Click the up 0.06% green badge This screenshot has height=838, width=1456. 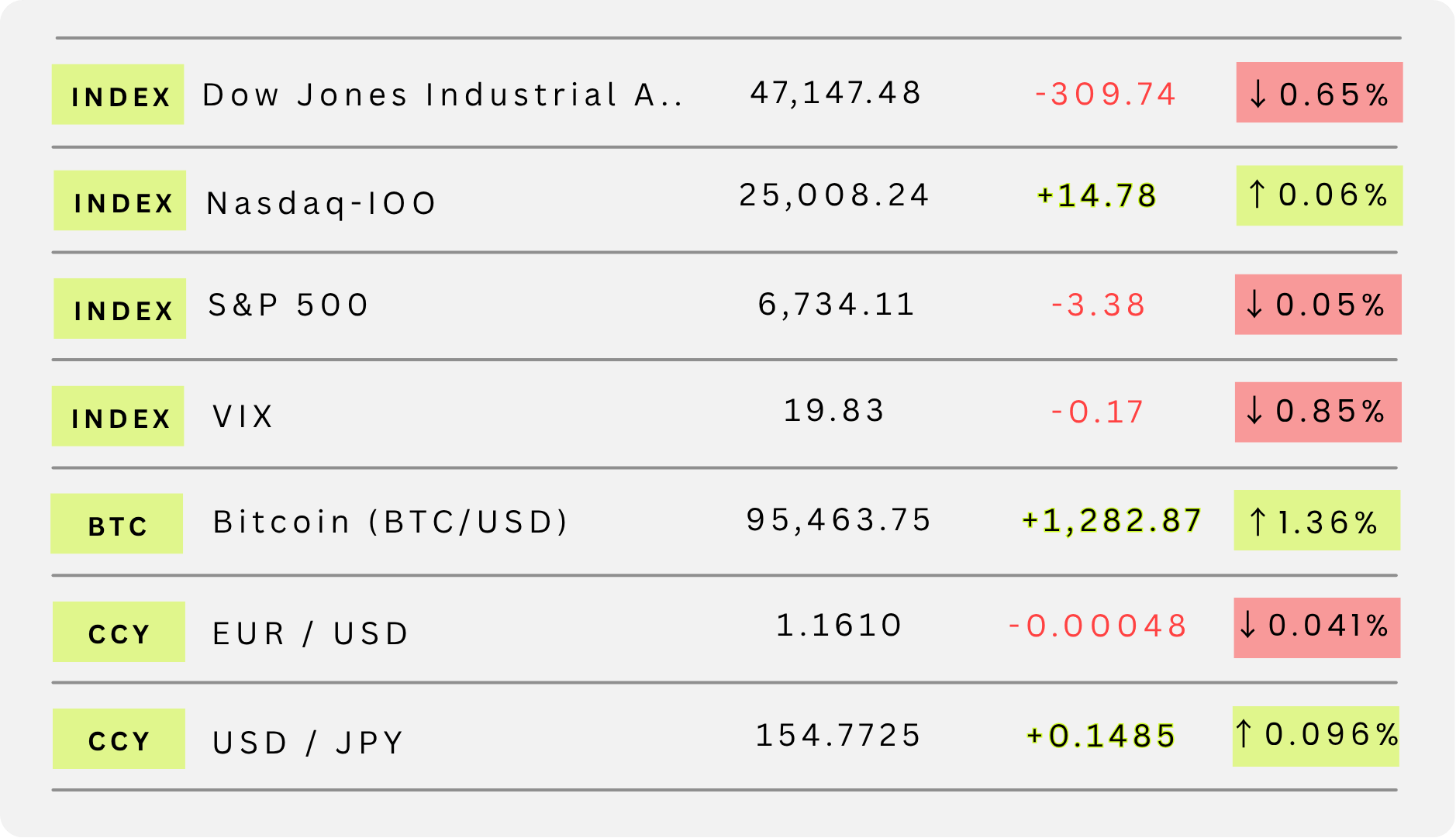1319,195
